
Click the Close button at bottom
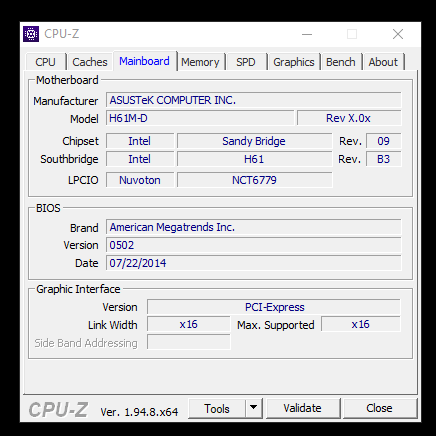tap(379, 408)
